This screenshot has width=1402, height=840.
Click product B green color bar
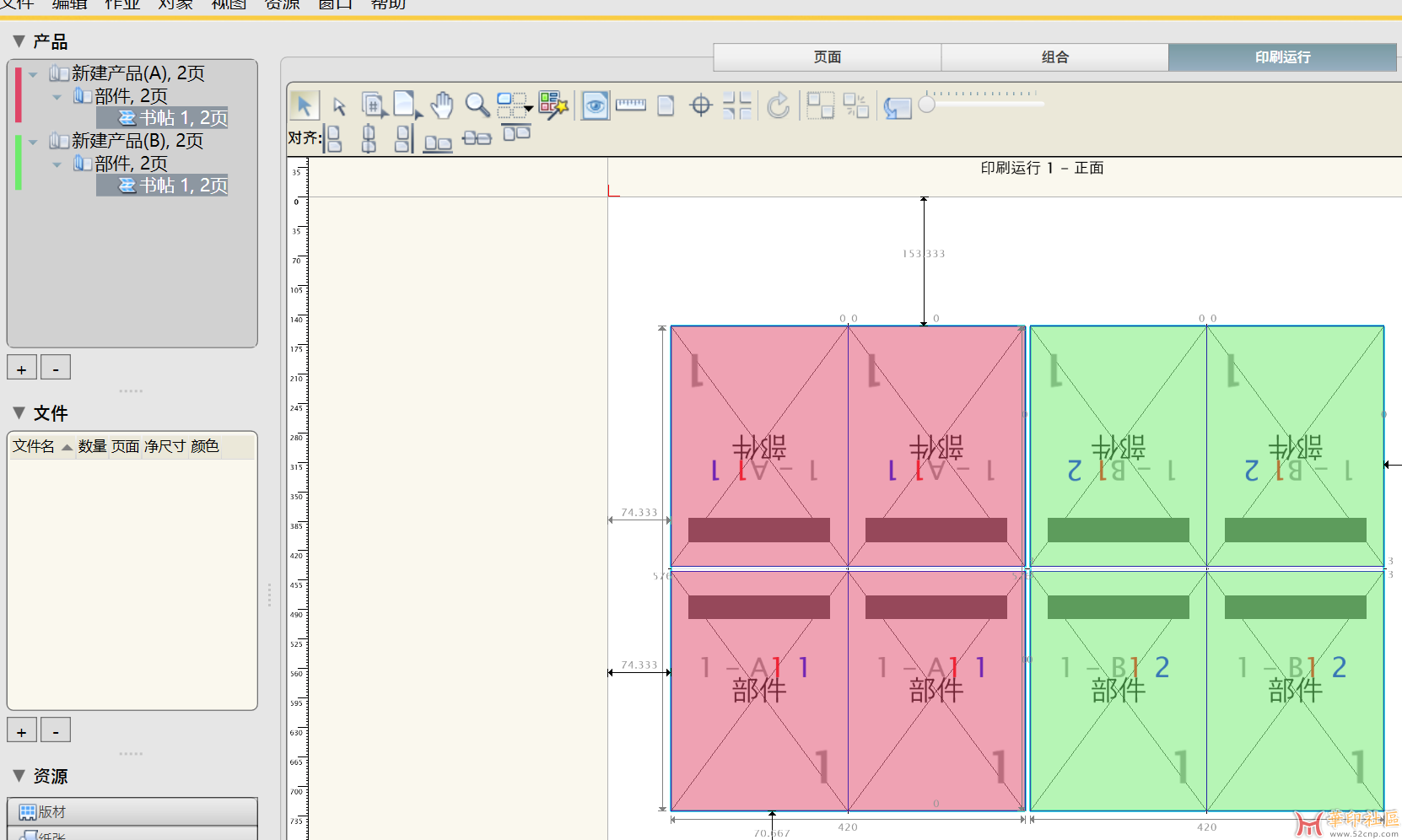point(18,163)
